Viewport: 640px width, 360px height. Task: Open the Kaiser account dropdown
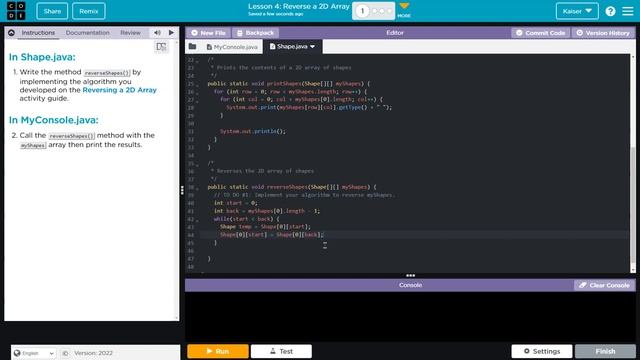577,11
